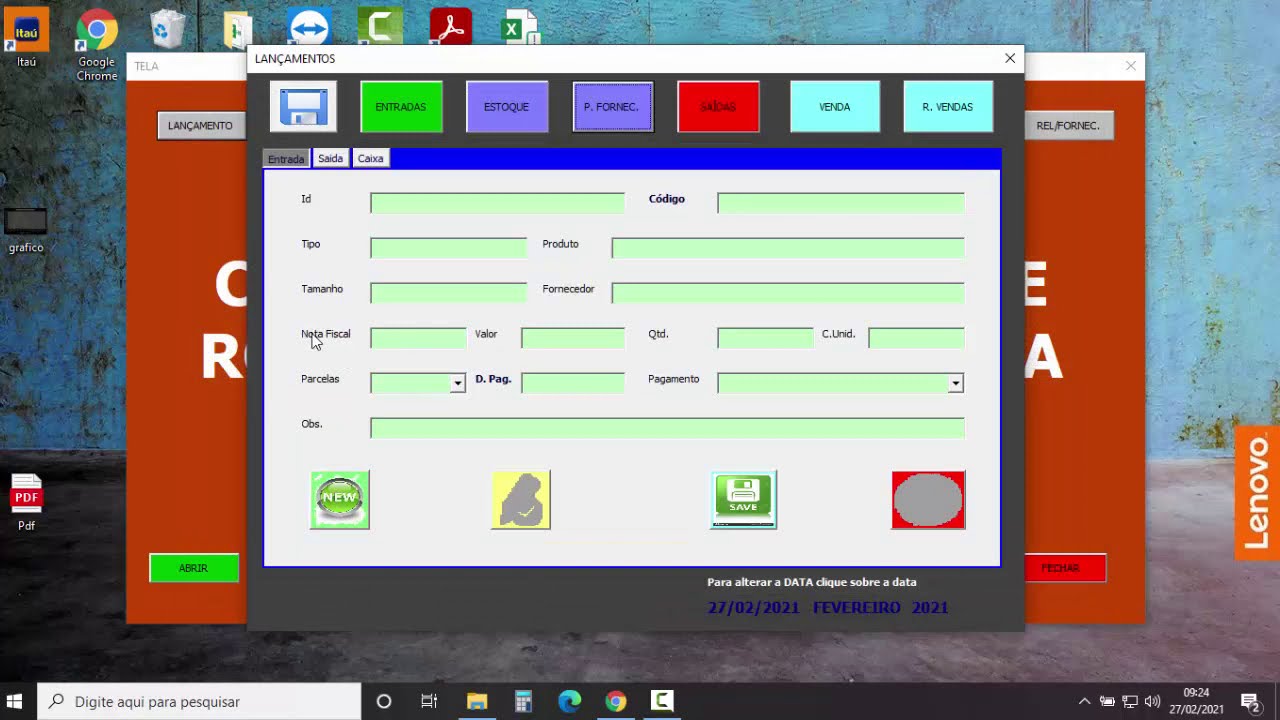Open the Windows Start menu
Screen dimensions: 1280x720
click(15, 701)
